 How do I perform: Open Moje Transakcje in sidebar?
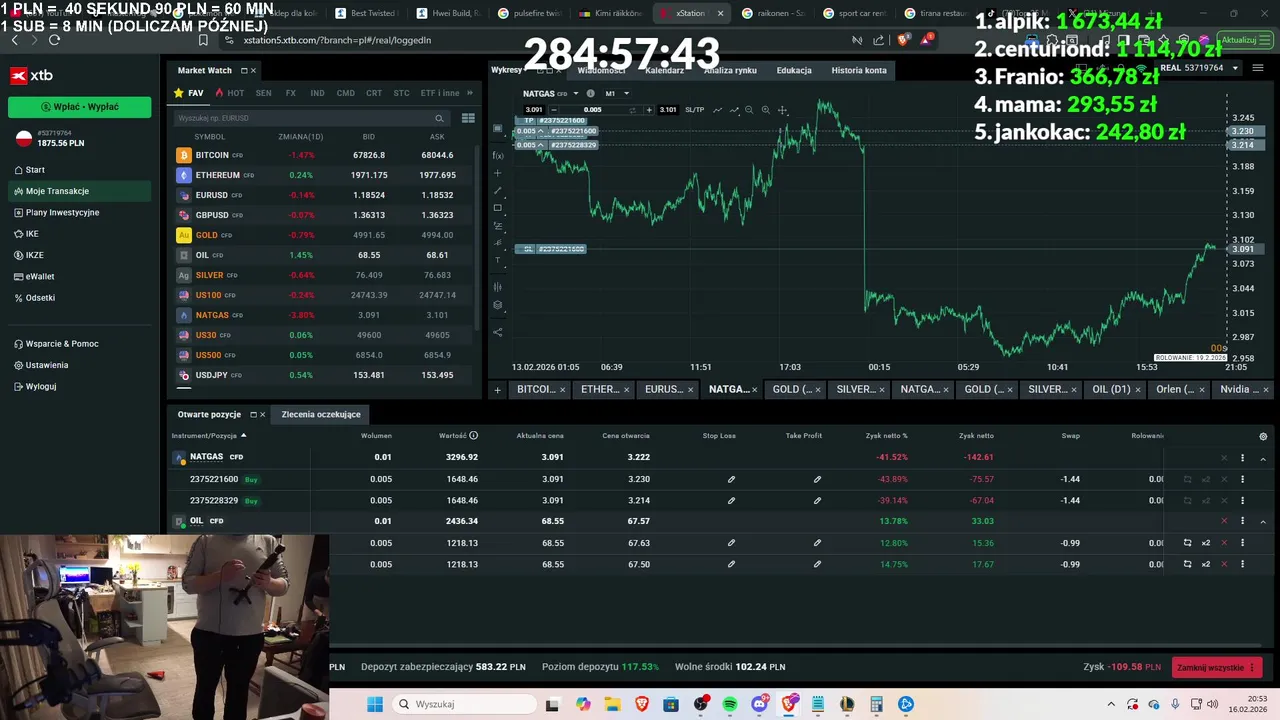point(80,191)
